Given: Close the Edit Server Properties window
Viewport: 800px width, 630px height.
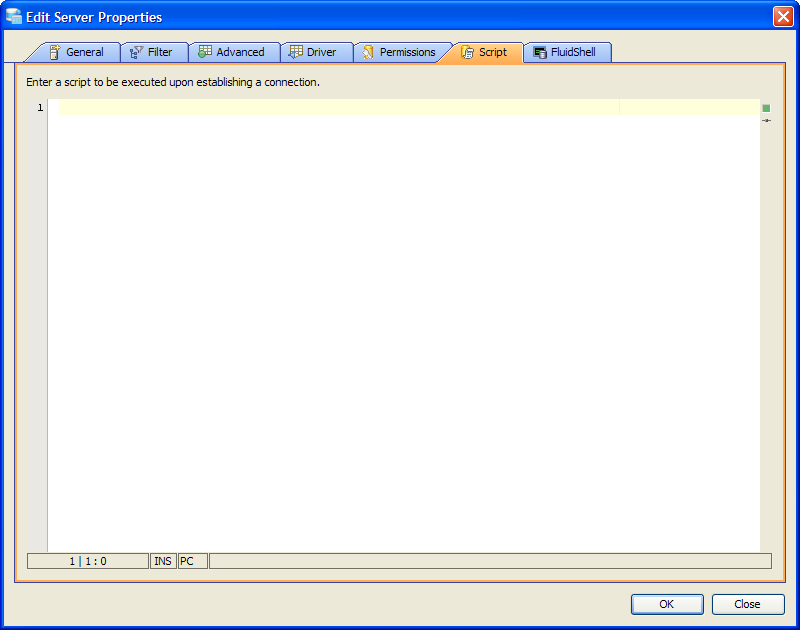Looking at the screenshot, I should click(x=783, y=17).
